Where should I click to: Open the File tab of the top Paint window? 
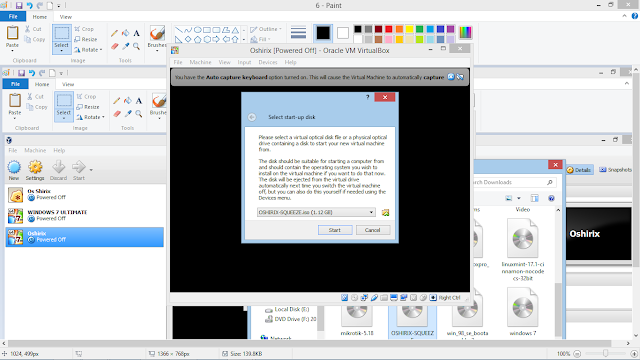pyautogui.click(x=13, y=16)
